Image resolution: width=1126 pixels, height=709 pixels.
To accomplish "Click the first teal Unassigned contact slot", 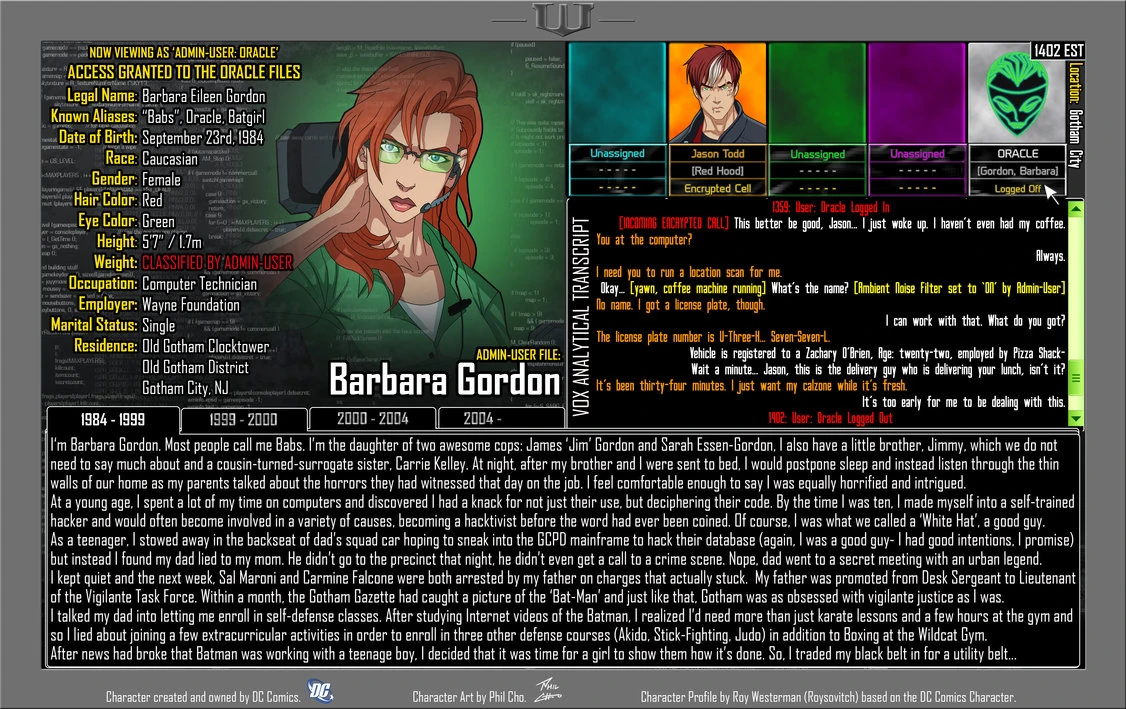I will click(x=618, y=93).
